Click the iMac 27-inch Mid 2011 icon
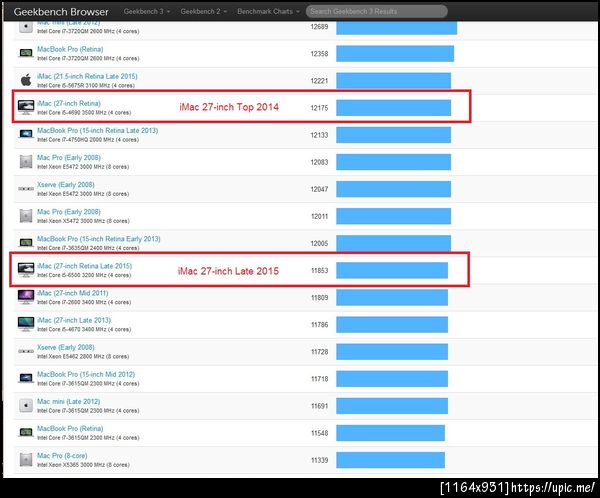 (x=26, y=297)
